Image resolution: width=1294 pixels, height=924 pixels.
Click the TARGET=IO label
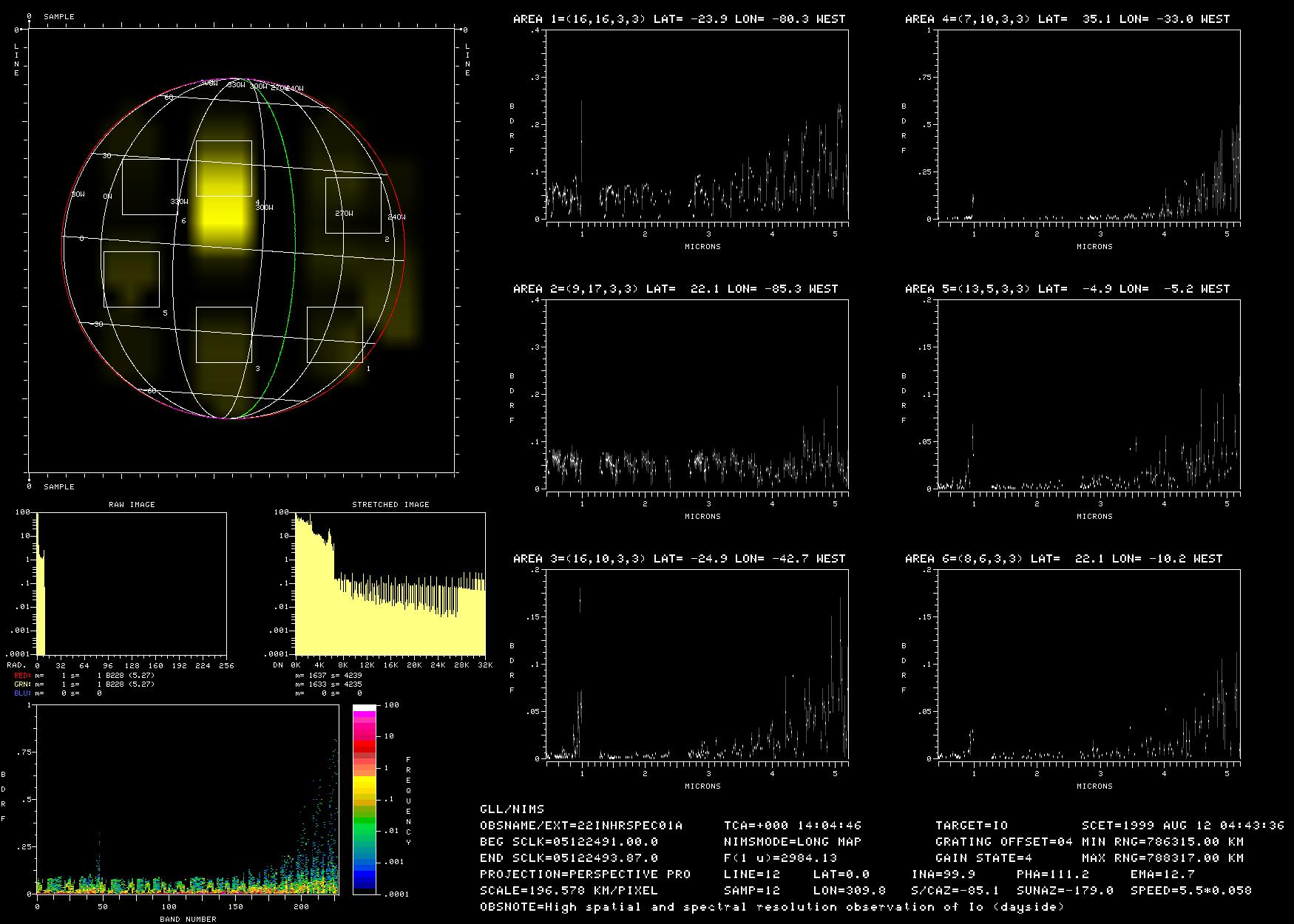[971, 825]
